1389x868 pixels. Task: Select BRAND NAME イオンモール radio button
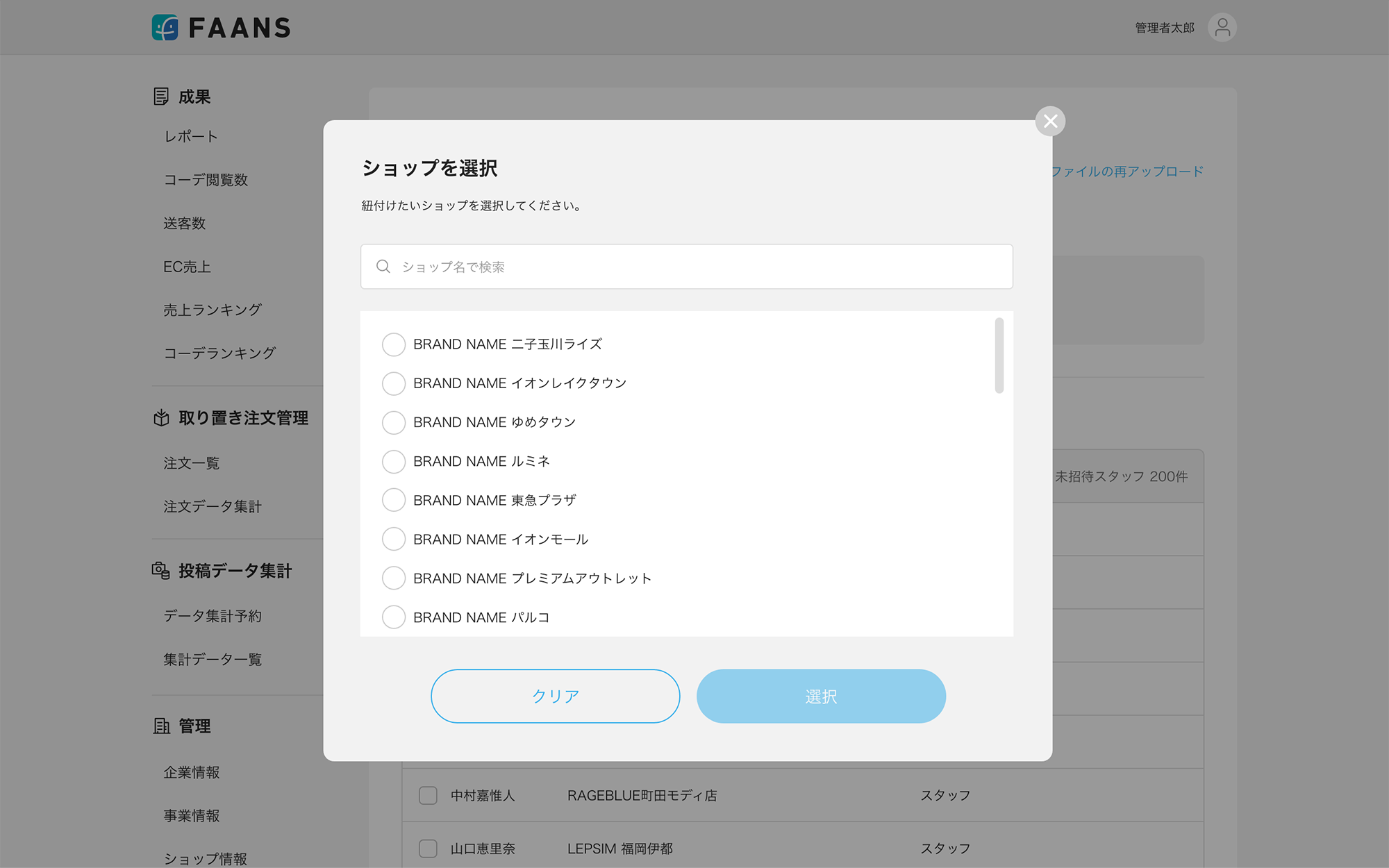click(x=394, y=539)
